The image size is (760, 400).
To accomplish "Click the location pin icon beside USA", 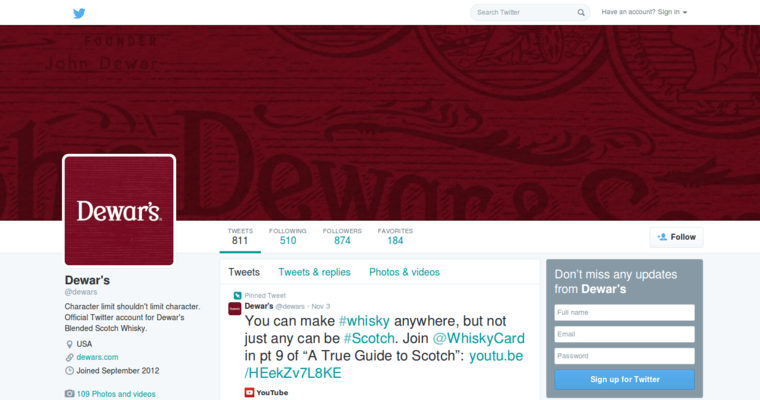I will click(x=69, y=344).
